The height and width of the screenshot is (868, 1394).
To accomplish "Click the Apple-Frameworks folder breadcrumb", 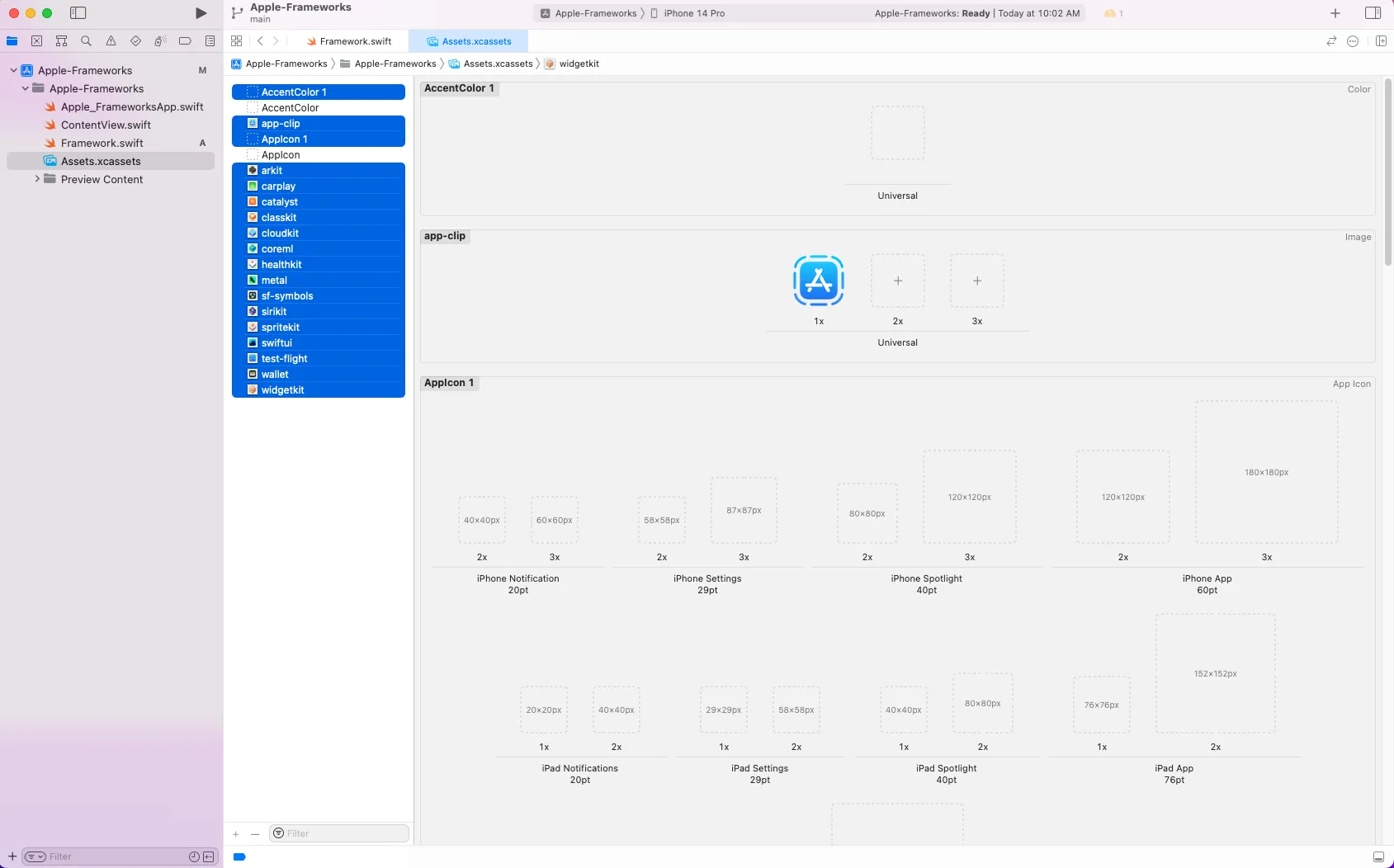I will click(x=388, y=64).
